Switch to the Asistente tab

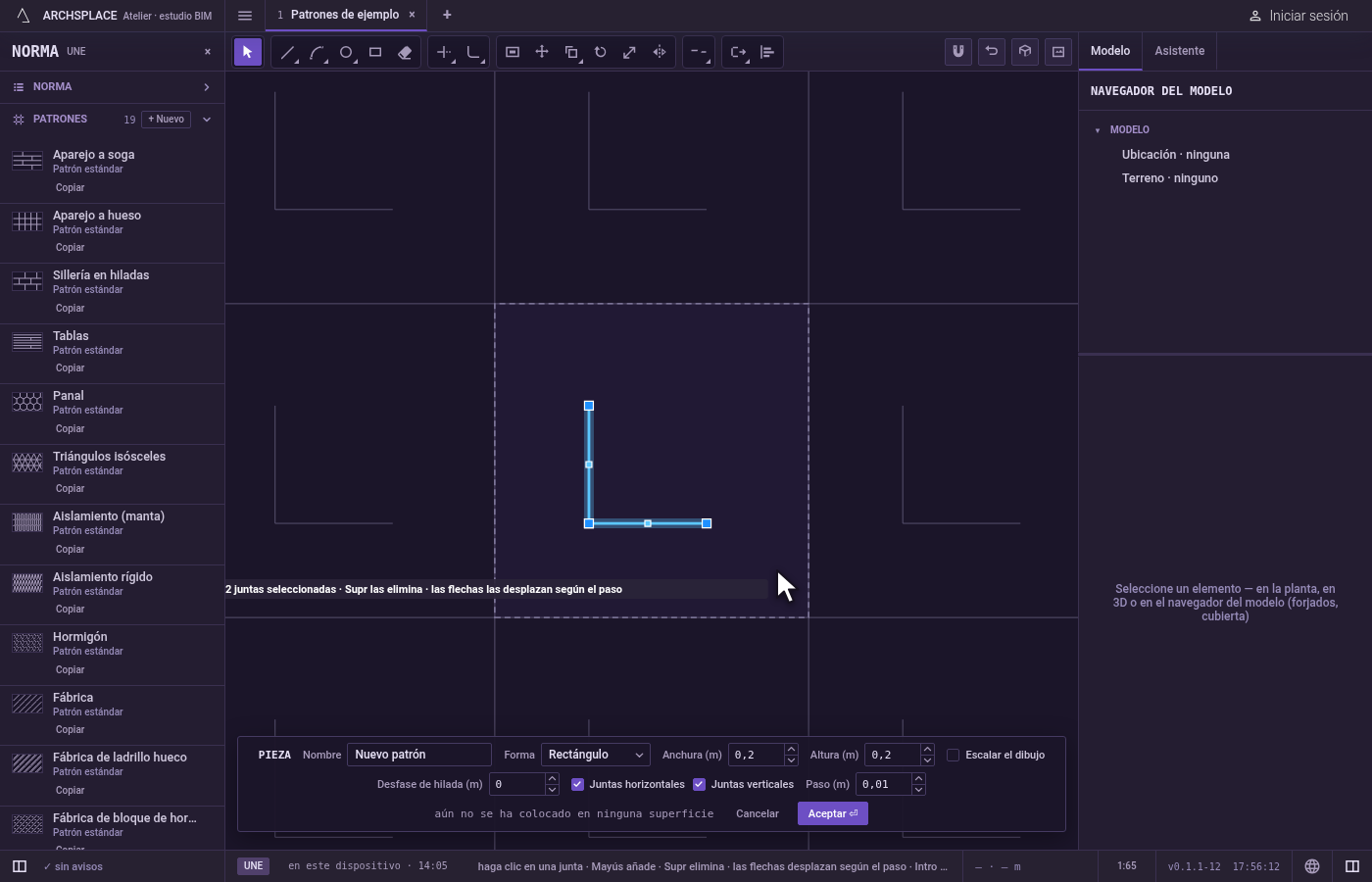tap(1179, 51)
